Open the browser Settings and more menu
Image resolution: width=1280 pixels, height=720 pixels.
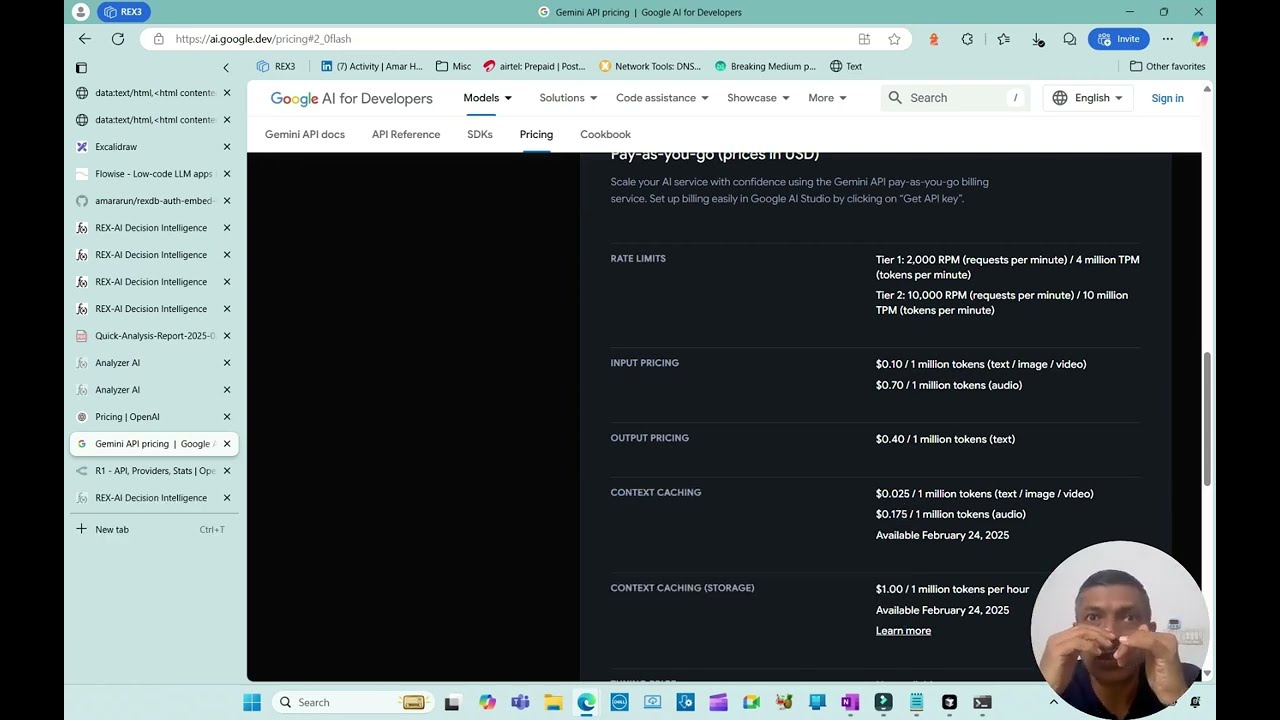tap(1167, 39)
